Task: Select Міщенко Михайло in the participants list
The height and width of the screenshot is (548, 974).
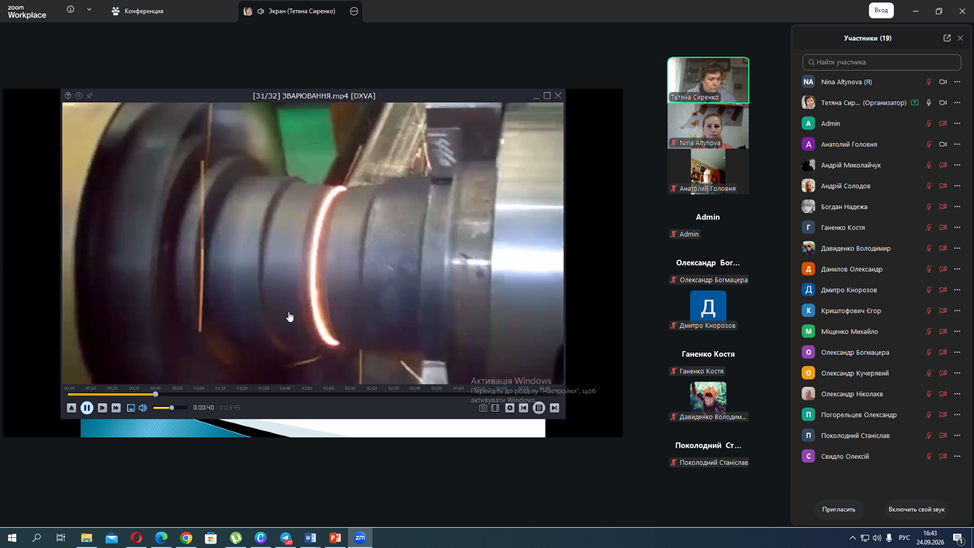Action: (x=881, y=332)
